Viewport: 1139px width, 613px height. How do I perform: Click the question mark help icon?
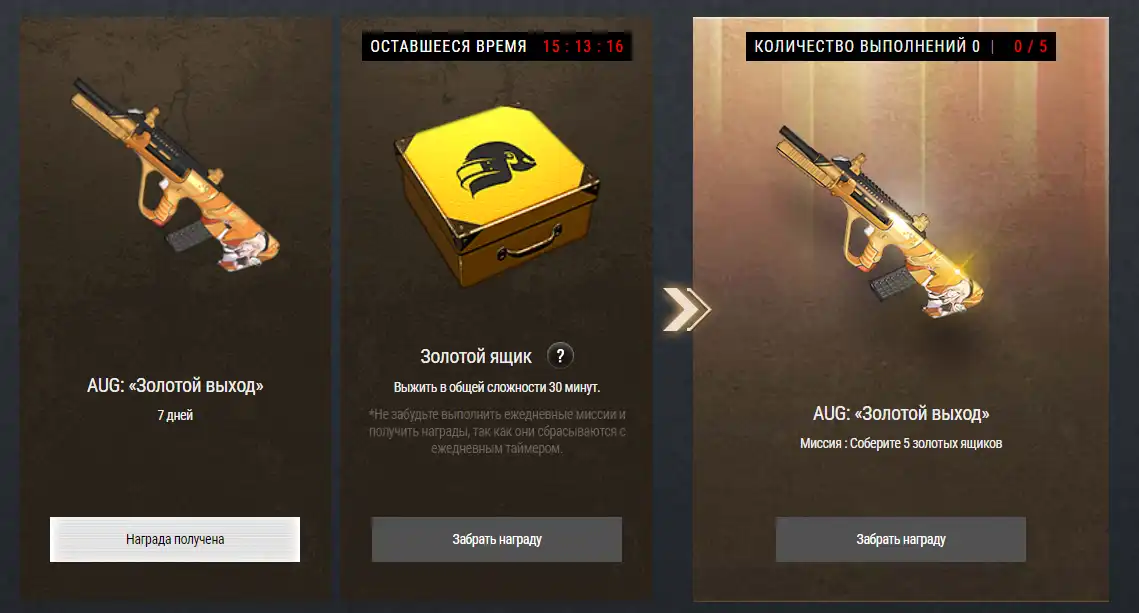(560, 356)
